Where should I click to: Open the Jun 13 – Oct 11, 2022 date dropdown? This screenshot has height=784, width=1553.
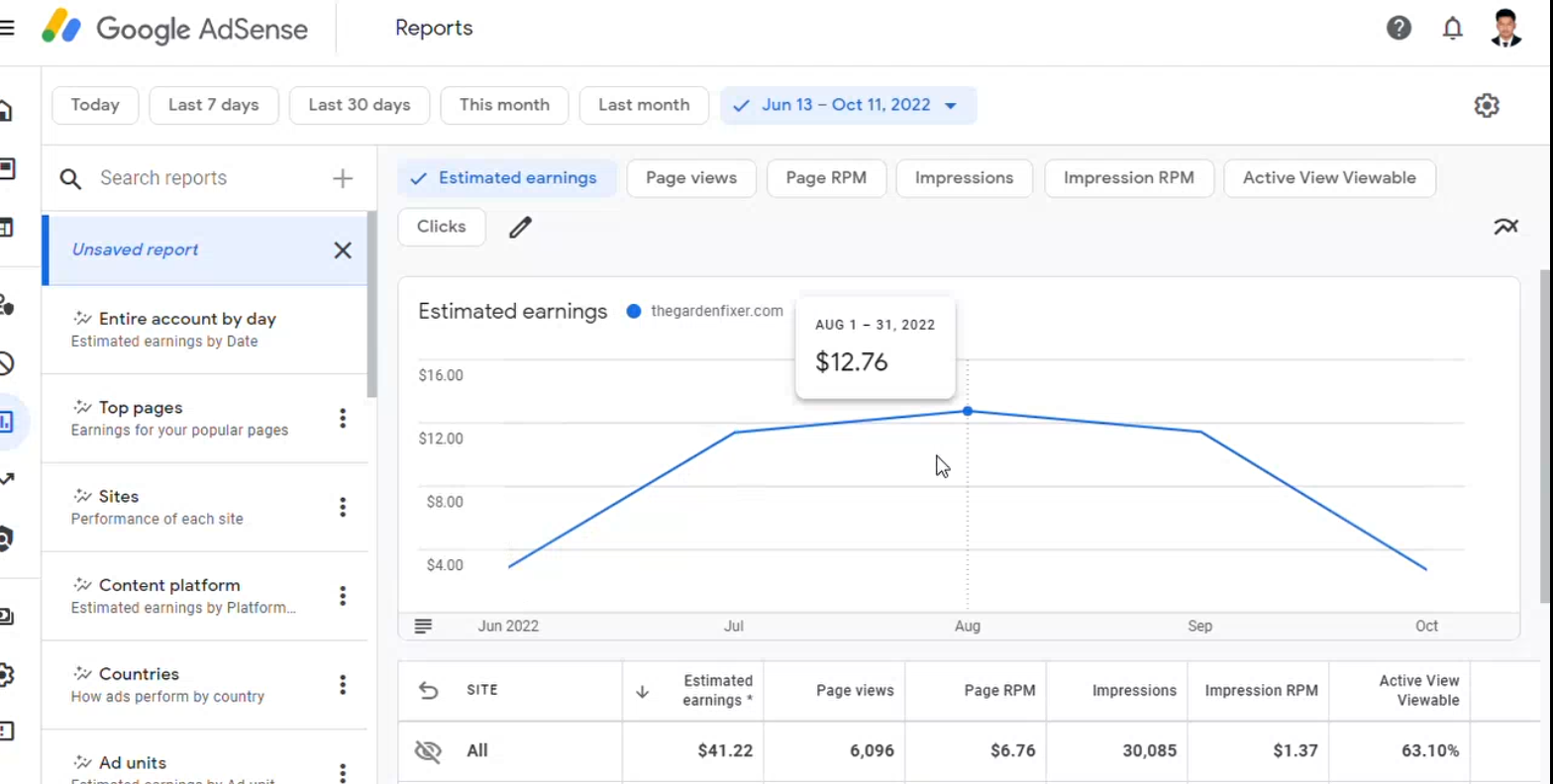pyautogui.click(x=849, y=105)
